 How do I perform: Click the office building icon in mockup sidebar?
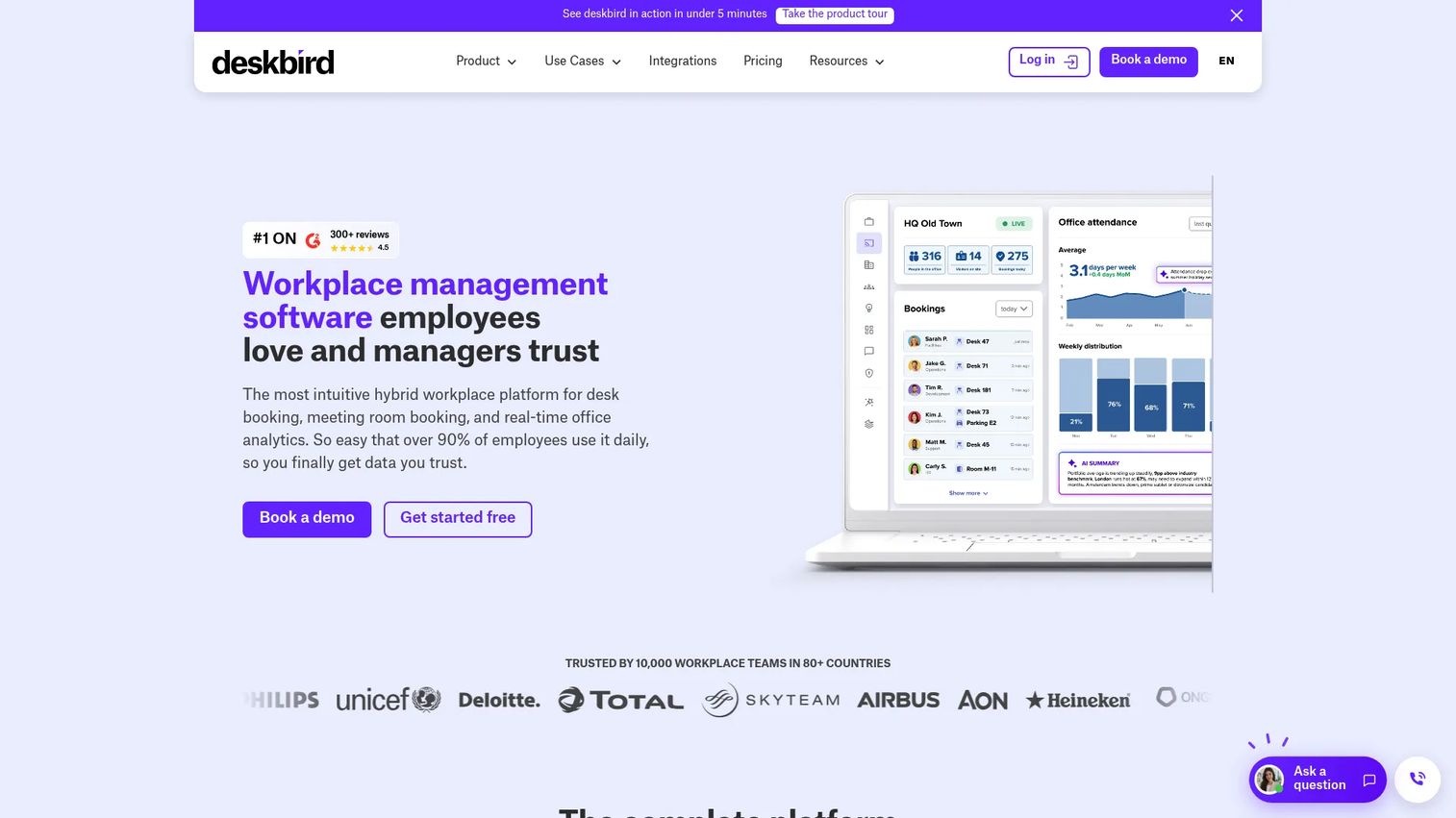click(x=868, y=265)
